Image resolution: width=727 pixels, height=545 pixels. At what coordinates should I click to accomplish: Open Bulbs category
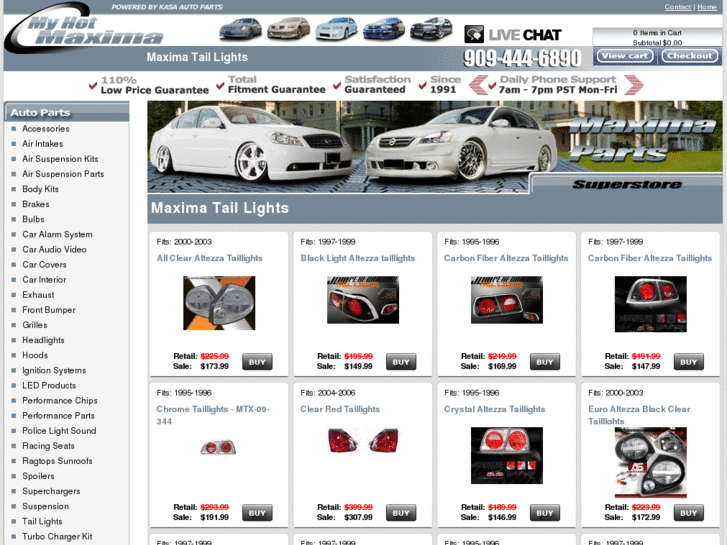pos(33,219)
